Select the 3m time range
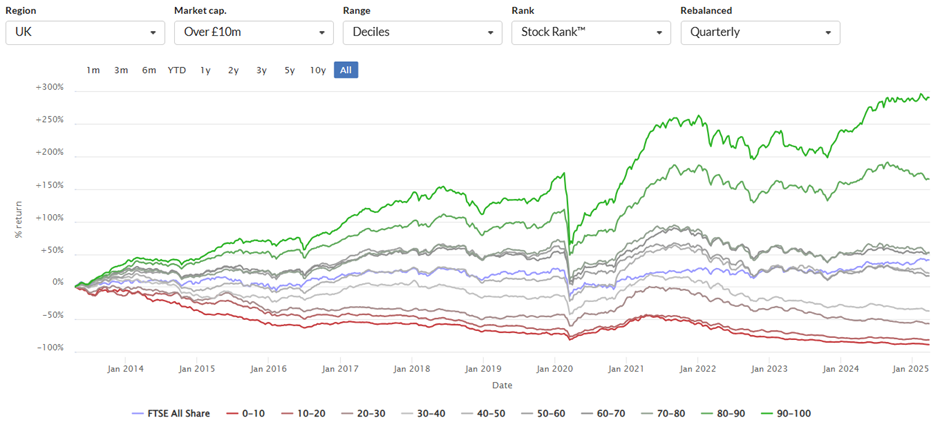The height and width of the screenshot is (427, 940). click(x=121, y=70)
